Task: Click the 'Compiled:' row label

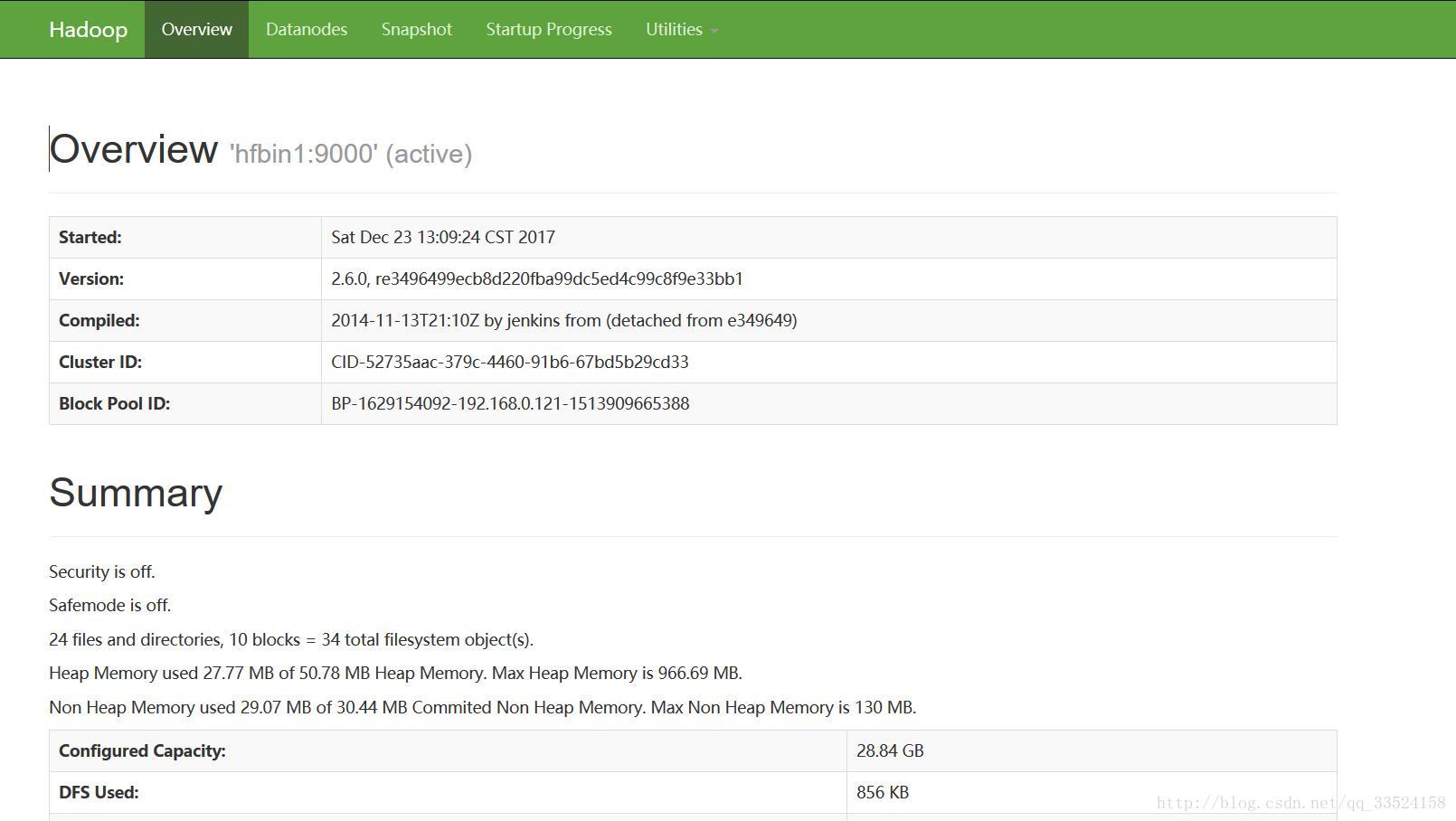Action: click(x=99, y=320)
